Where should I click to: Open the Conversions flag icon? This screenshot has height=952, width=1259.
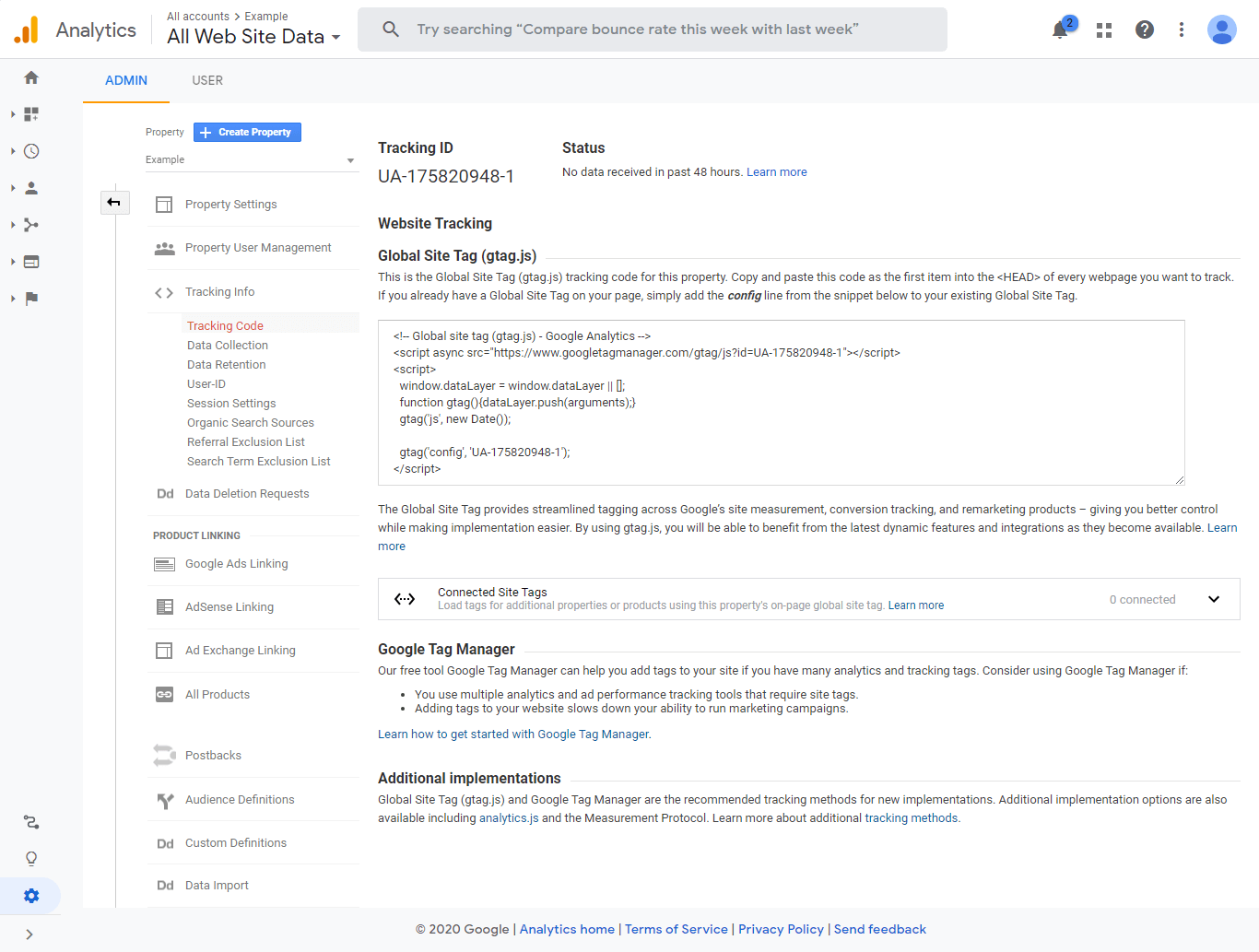click(31, 299)
